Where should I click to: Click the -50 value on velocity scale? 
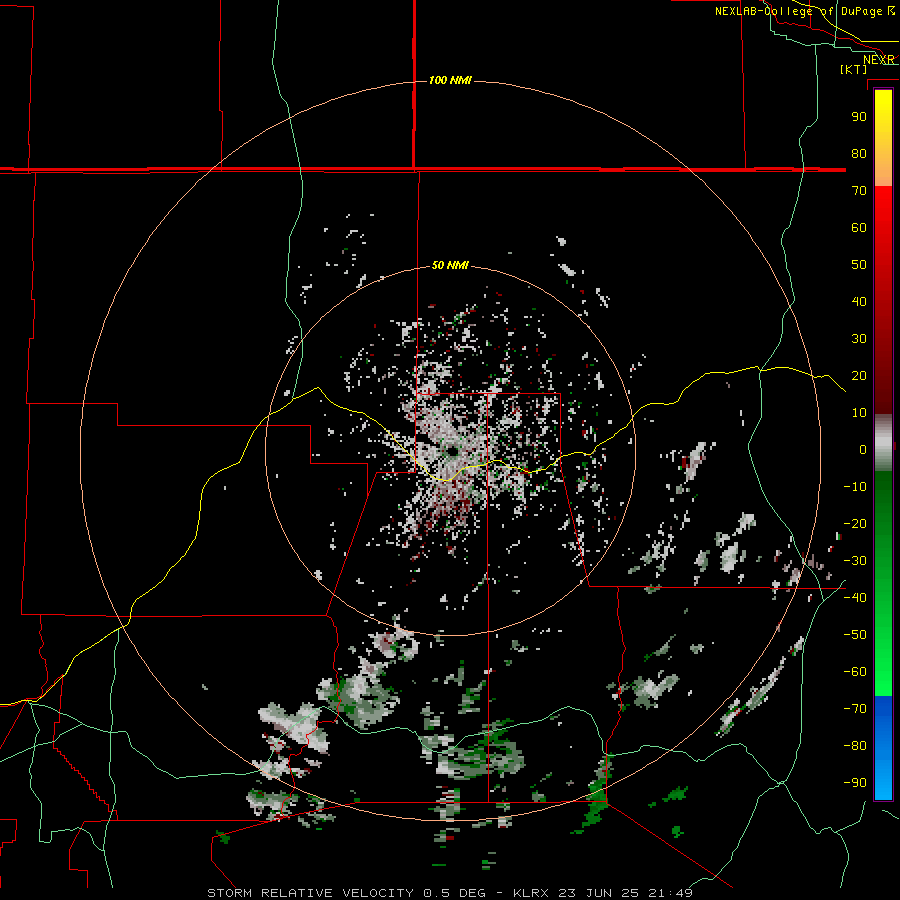coord(855,635)
